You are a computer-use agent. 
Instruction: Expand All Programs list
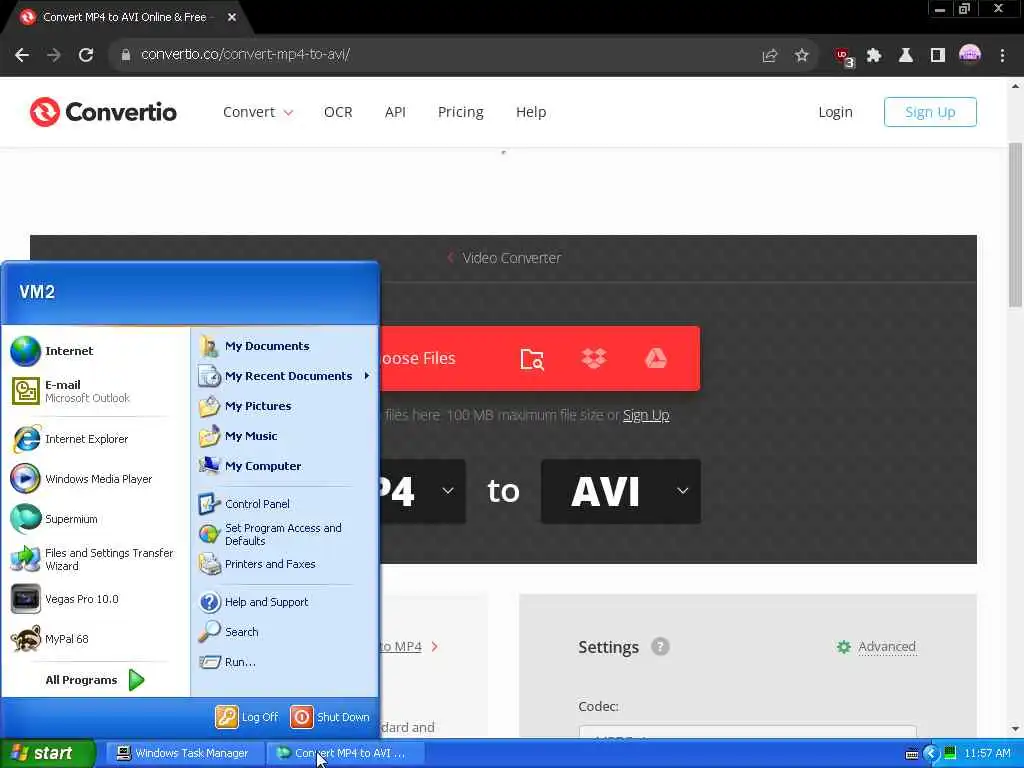tap(95, 680)
